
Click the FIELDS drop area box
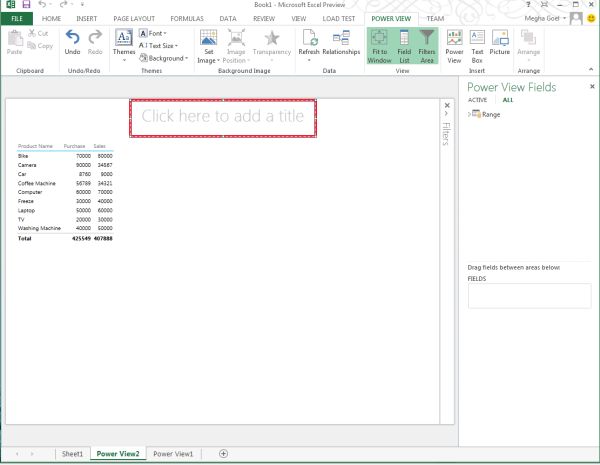[529, 296]
